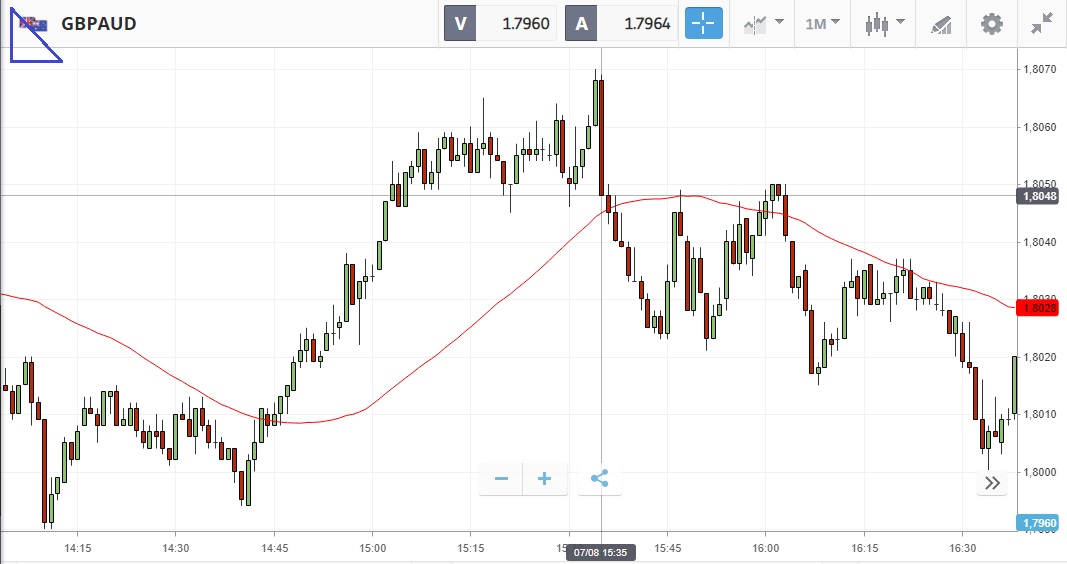
Task: Zoom in using the plus button
Action: click(x=545, y=479)
